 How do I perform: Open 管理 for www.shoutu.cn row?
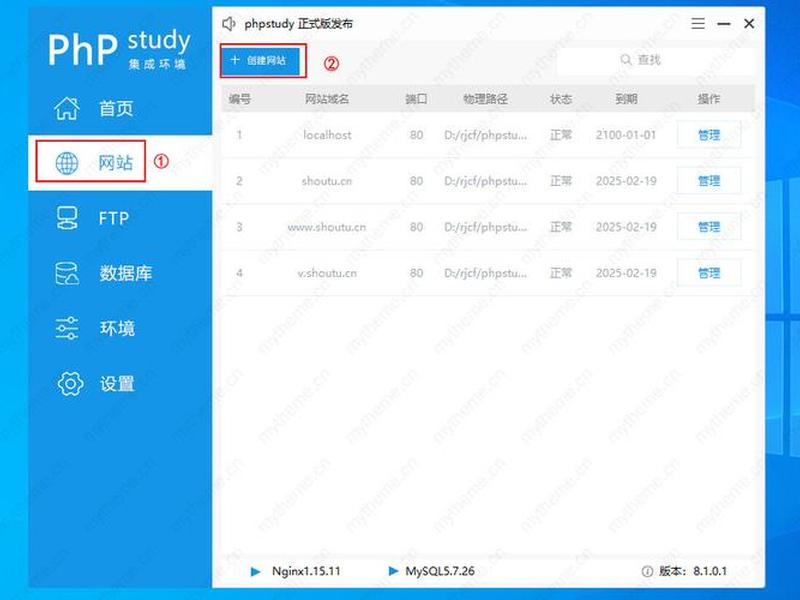pyautogui.click(x=709, y=227)
